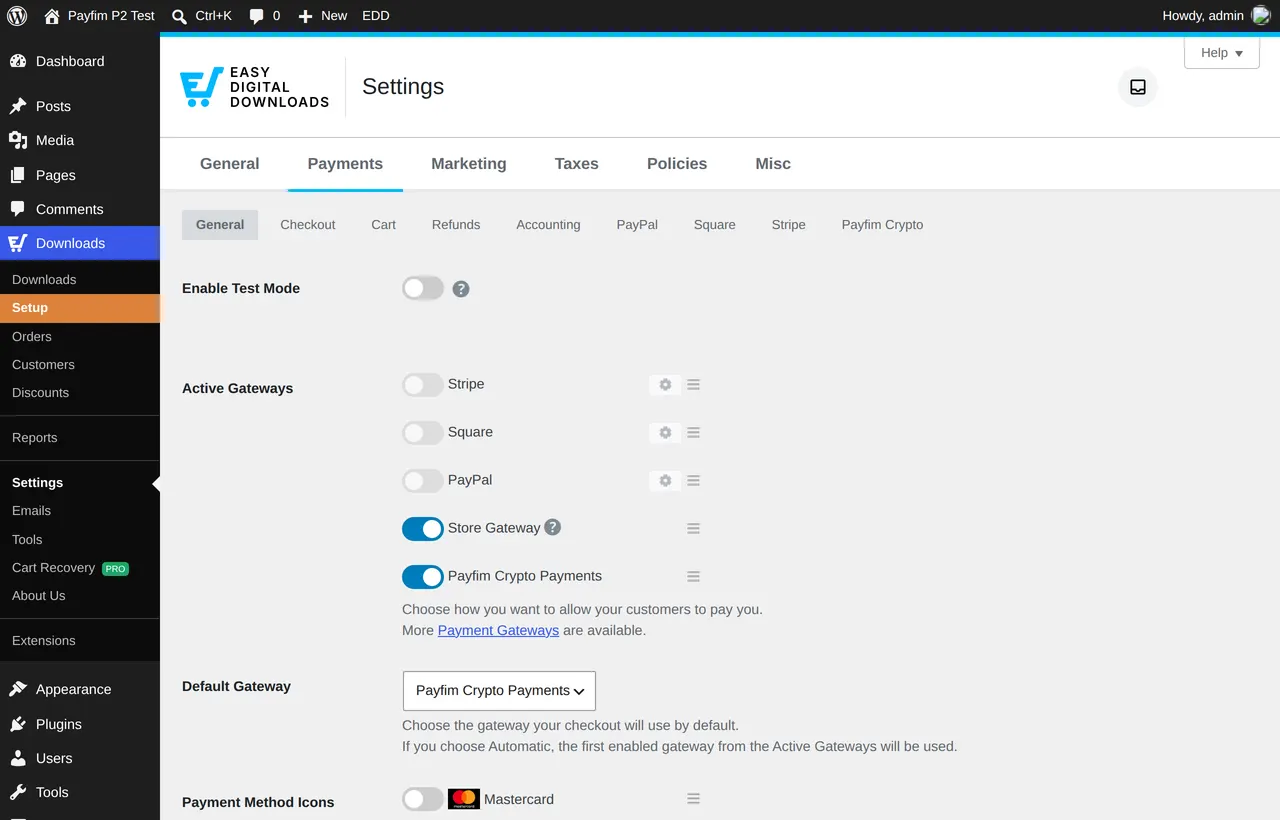Open Square gateway settings gear
Screen dimensions: 1280x820
665,433
